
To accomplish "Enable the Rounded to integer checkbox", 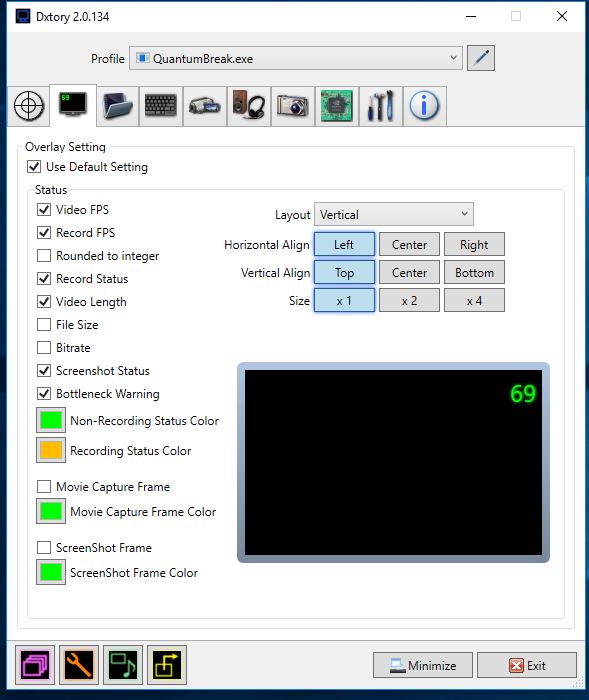I will coord(44,256).
